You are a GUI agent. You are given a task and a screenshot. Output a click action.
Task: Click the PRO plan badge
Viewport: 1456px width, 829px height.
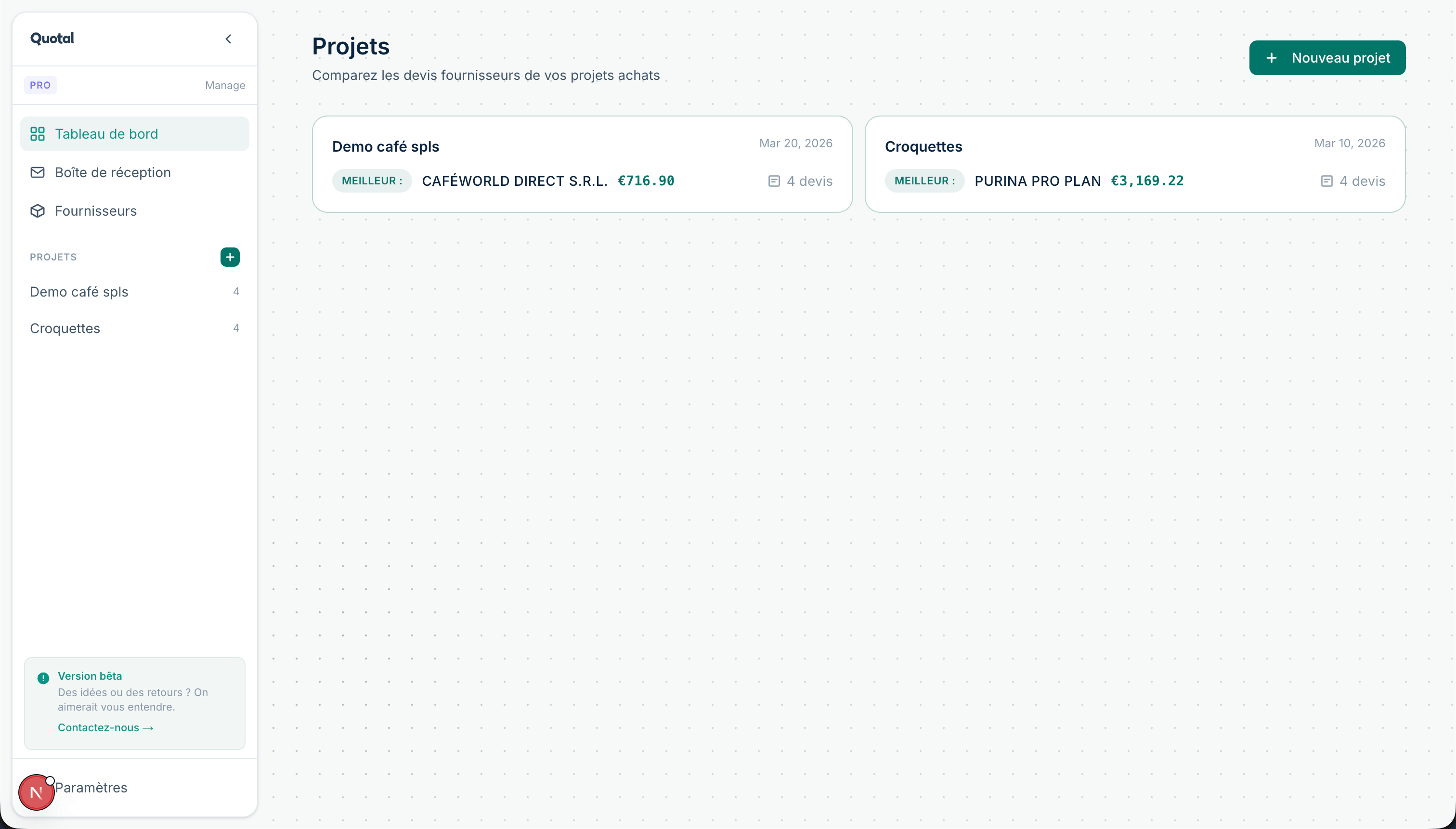pyautogui.click(x=40, y=85)
